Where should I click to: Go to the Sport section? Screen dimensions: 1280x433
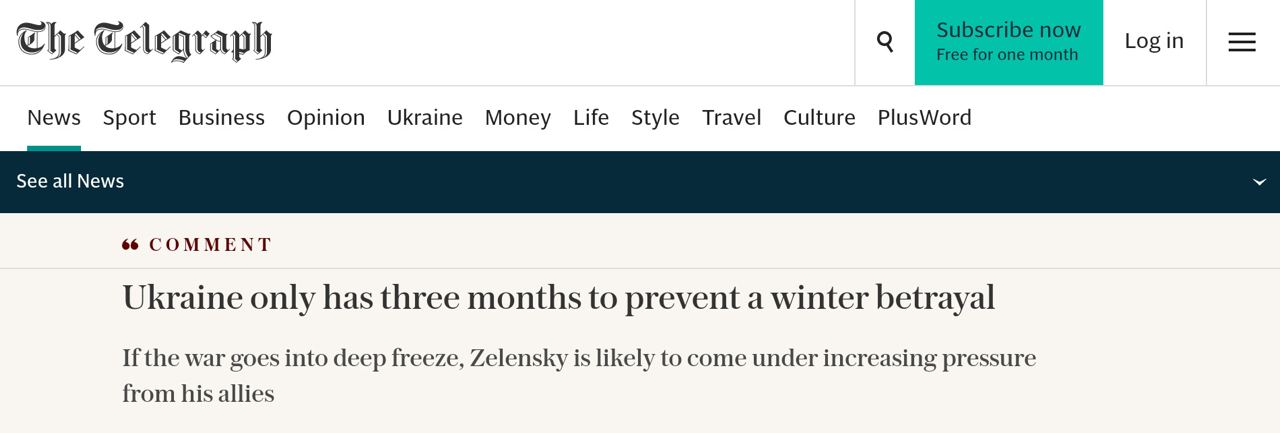tap(130, 118)
